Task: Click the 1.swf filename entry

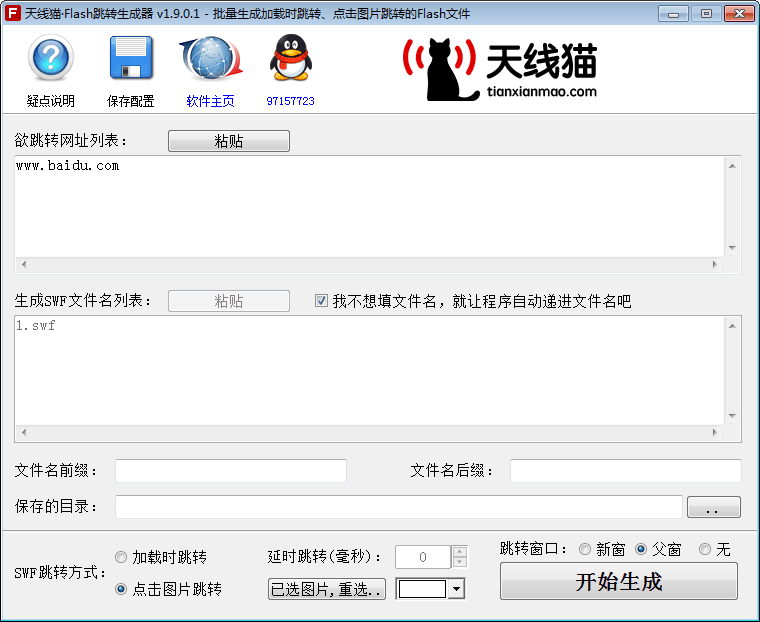Action: (35, 325)
